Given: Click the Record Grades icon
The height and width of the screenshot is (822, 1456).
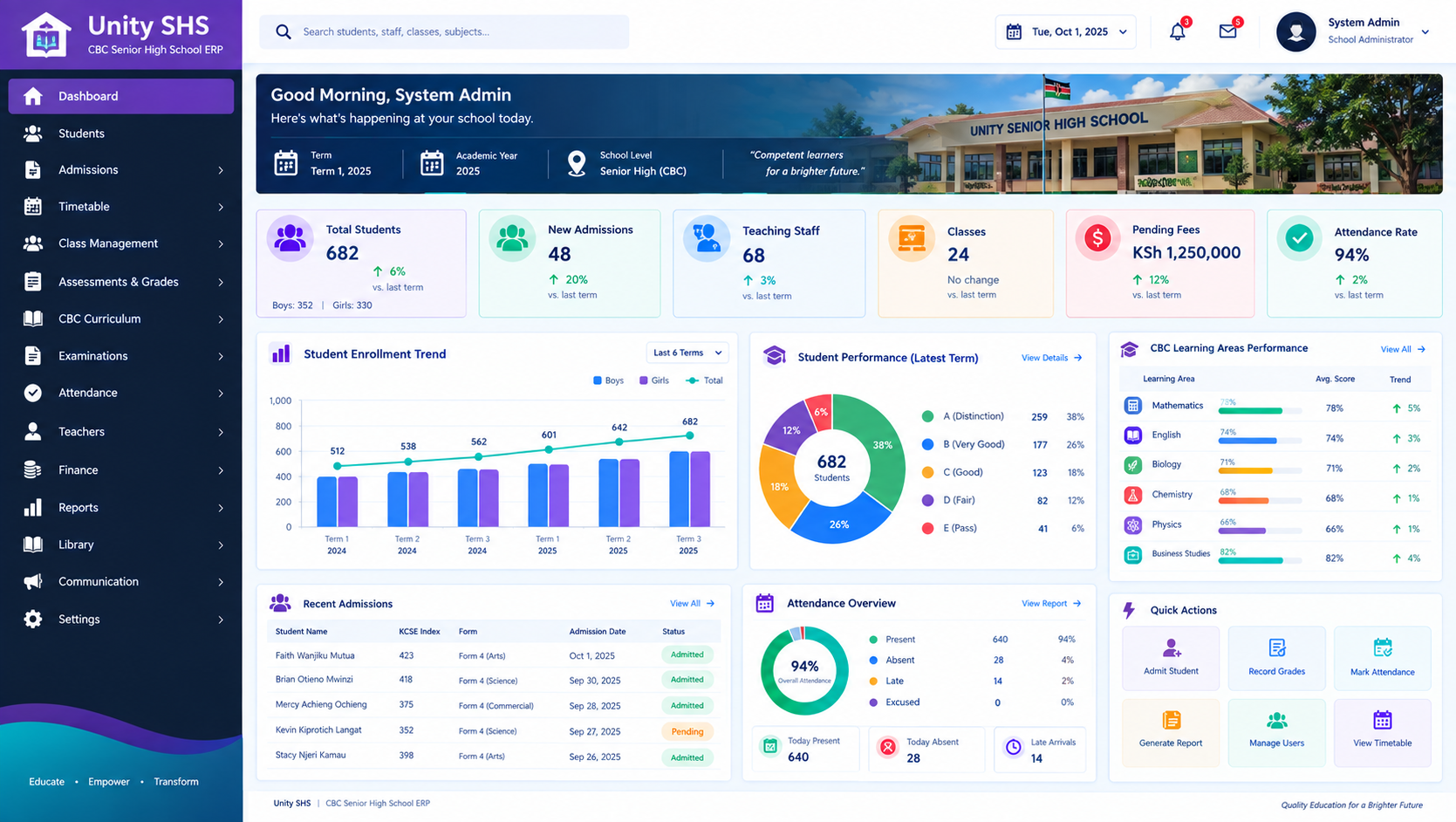Looking at the screenshot, I should pyautogui.click(x=1277, y=647).
